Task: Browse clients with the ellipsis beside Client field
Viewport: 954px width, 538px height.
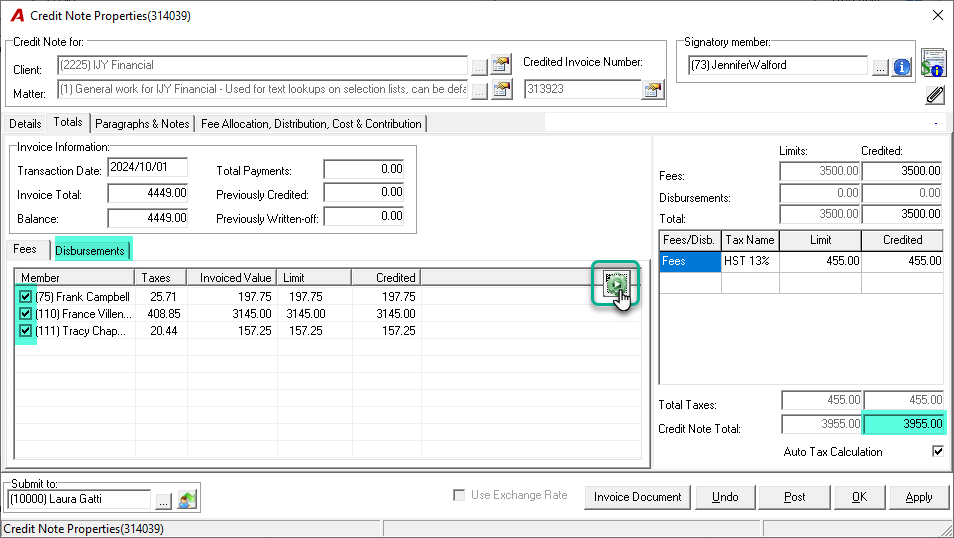Action: tap(479, 67)
